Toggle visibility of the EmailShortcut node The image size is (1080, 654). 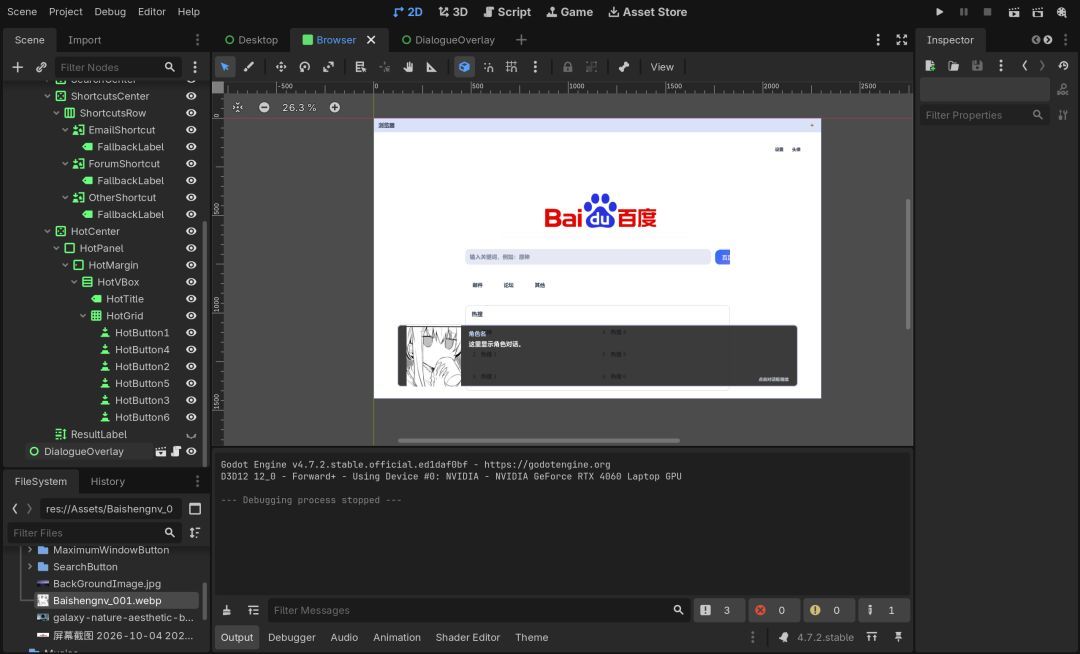191,129
